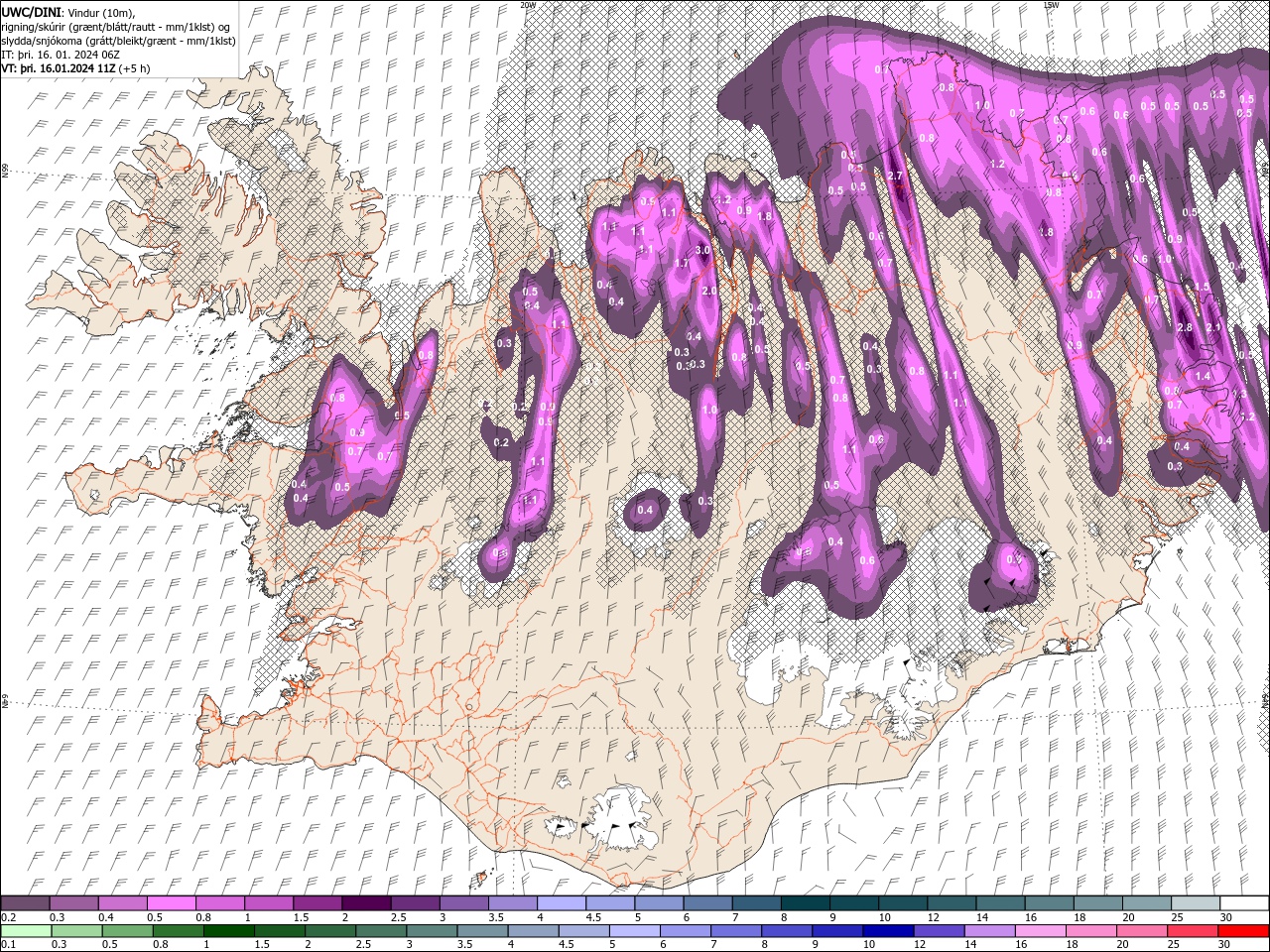
Task: Click the 12 label on bottom legend row
Action: coord(922,944)
